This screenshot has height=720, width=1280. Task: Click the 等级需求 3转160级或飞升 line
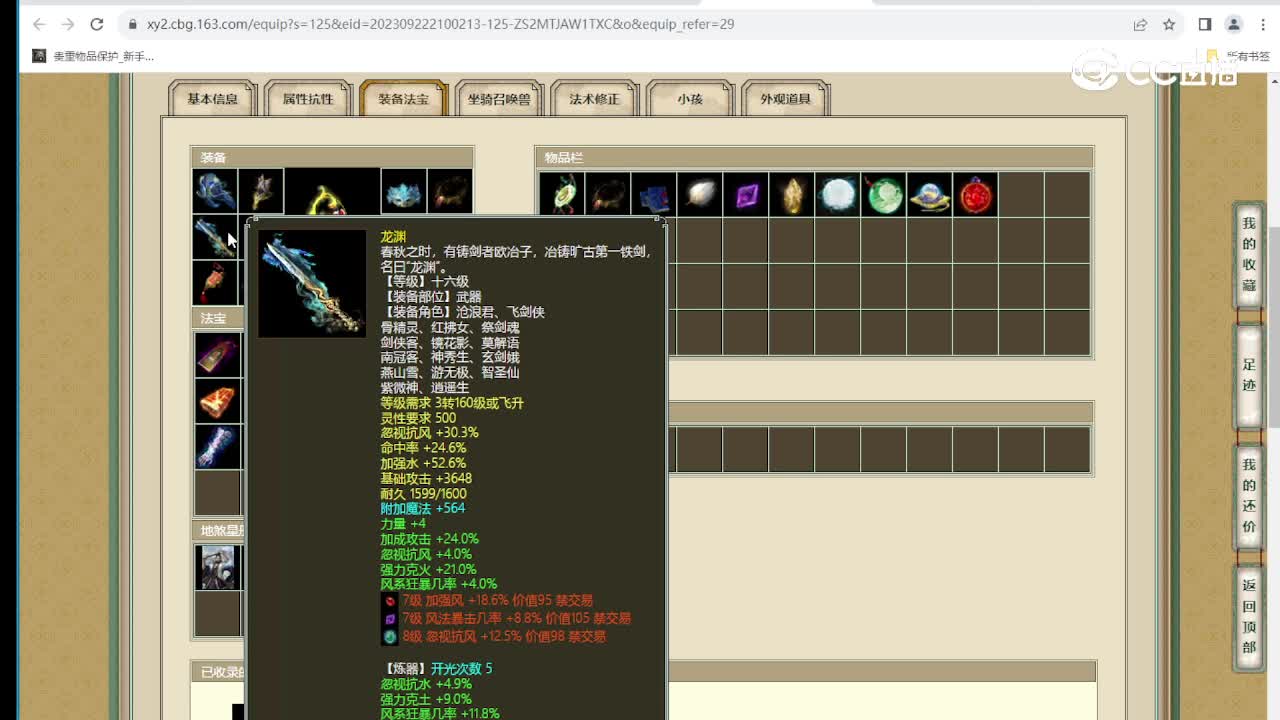(x=452, y=403)
